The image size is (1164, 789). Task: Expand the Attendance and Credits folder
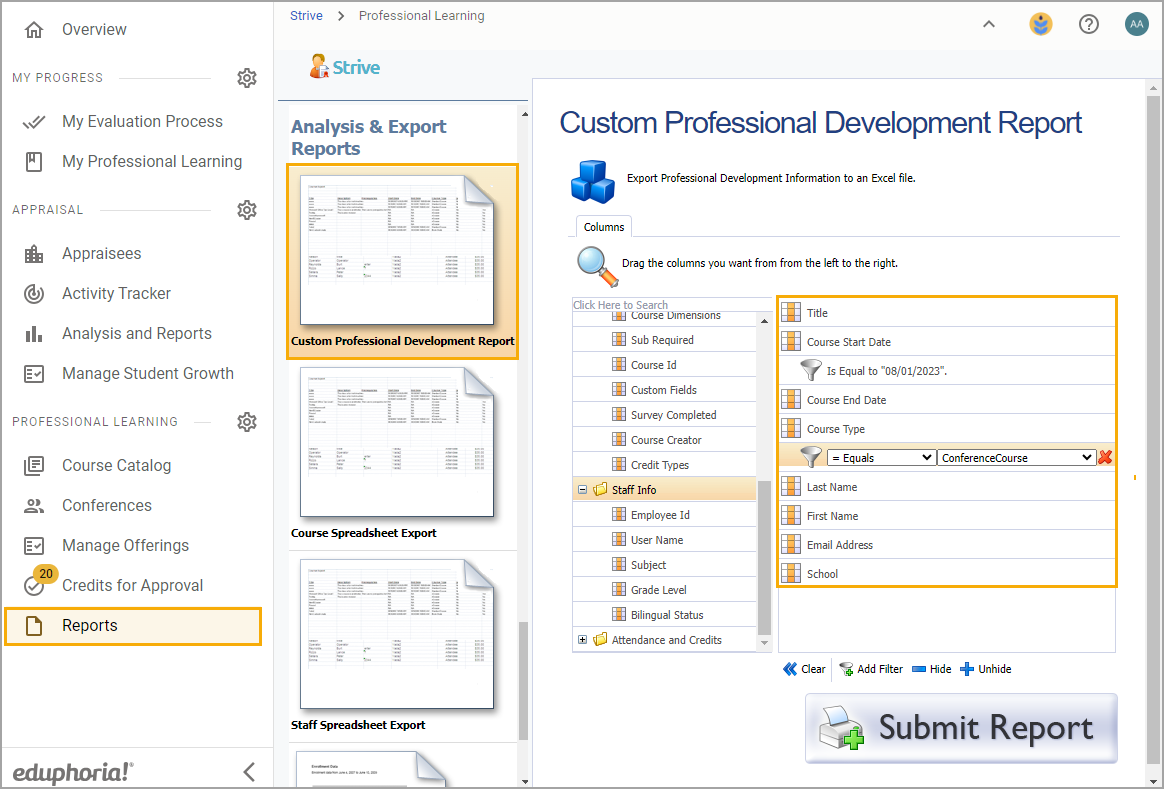583,640
